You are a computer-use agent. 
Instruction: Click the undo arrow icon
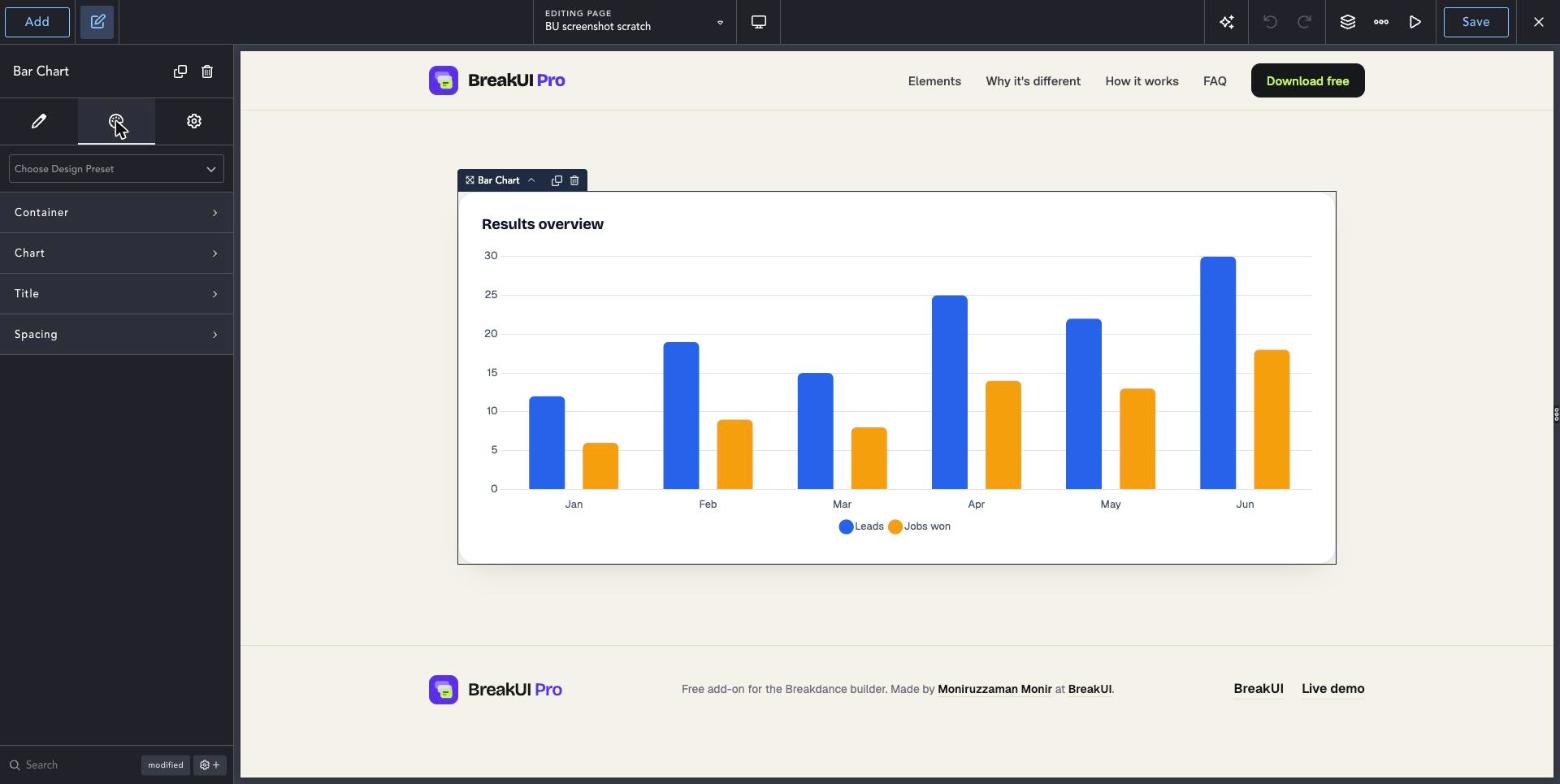click(1270, 22)
